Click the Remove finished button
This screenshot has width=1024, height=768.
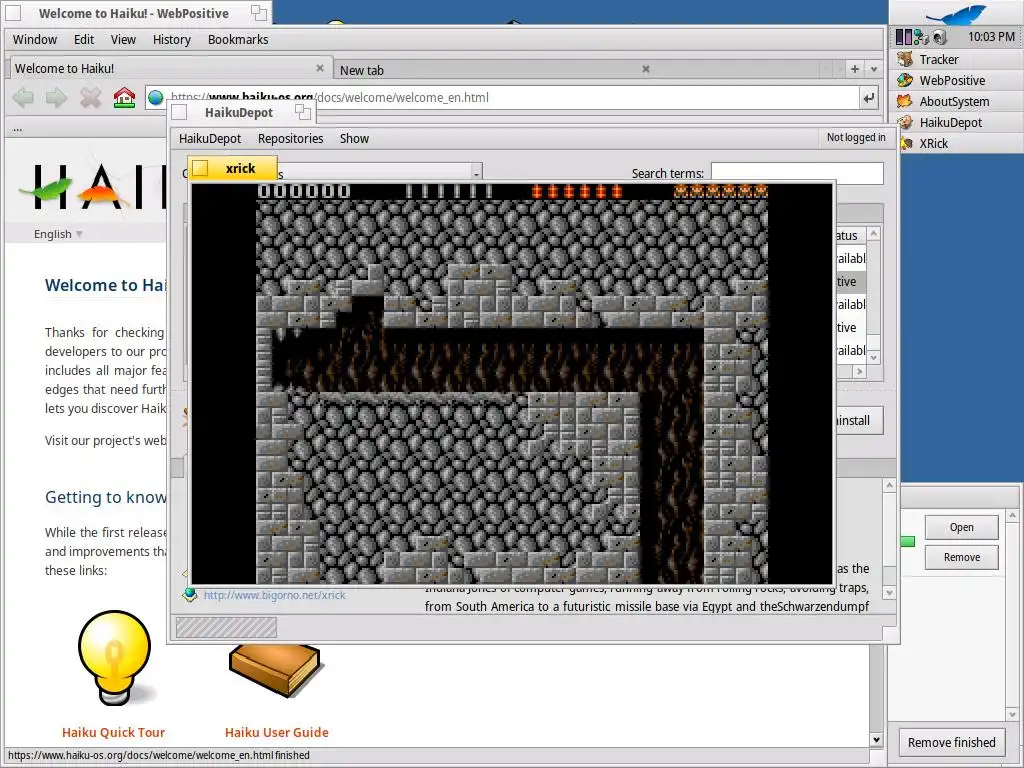[x=952, y=743]
